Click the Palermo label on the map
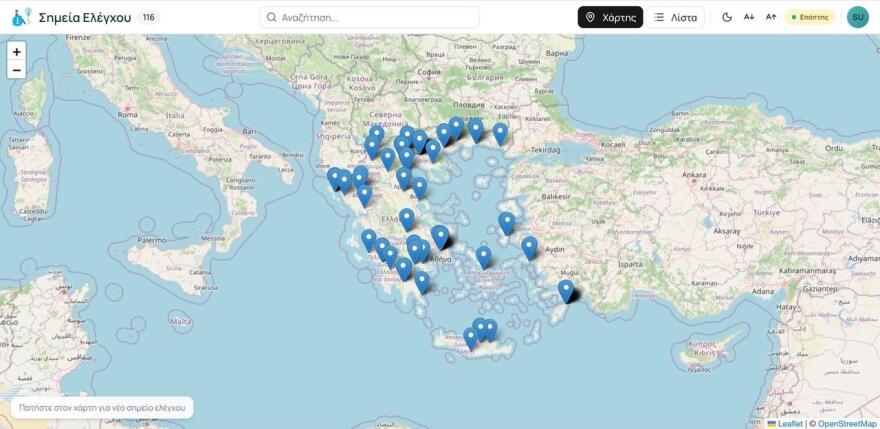 [152, 240]
